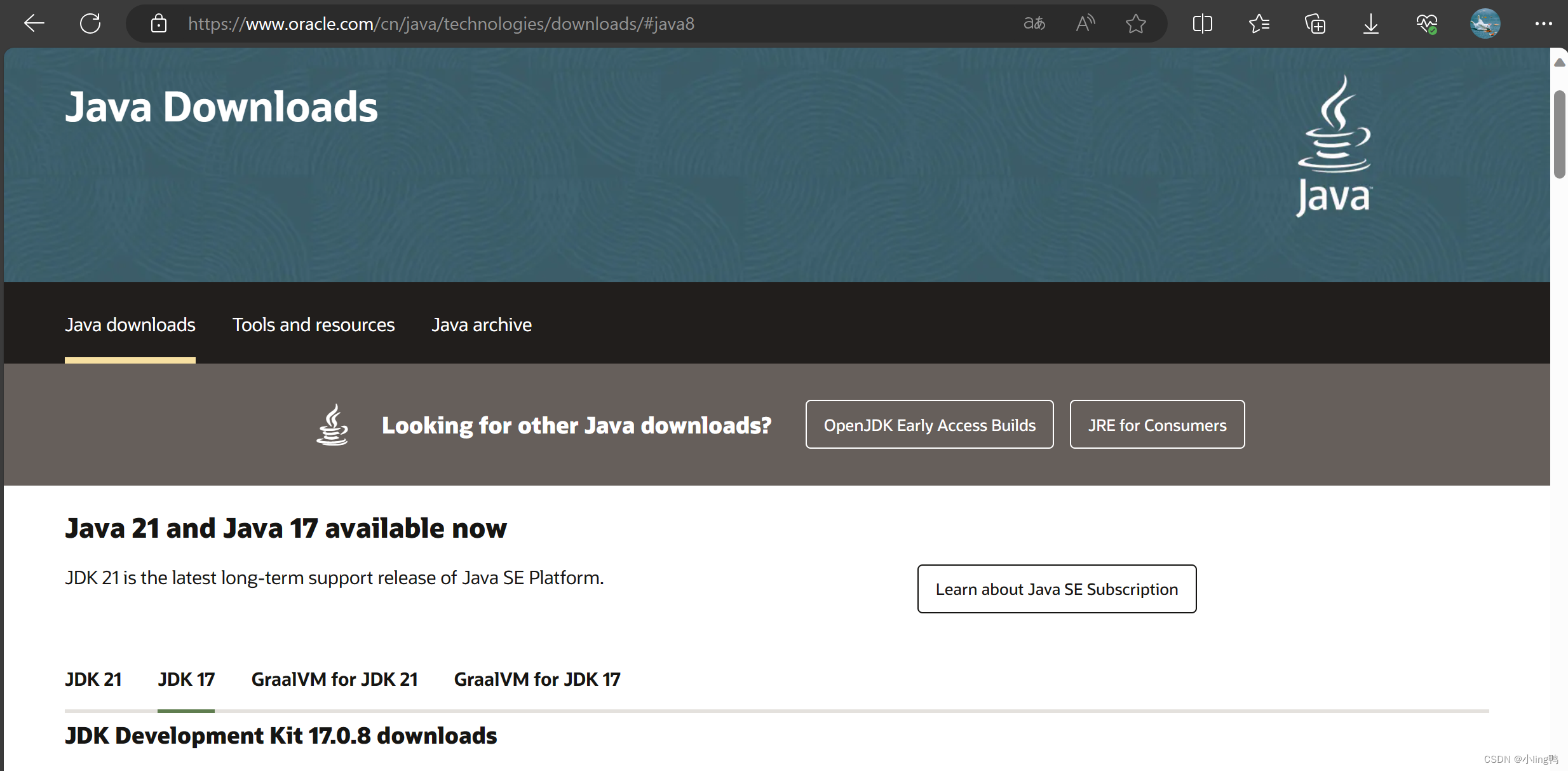Bookmark page with star icon
Screen dimensions: 1568x771
pos(1135,24)
